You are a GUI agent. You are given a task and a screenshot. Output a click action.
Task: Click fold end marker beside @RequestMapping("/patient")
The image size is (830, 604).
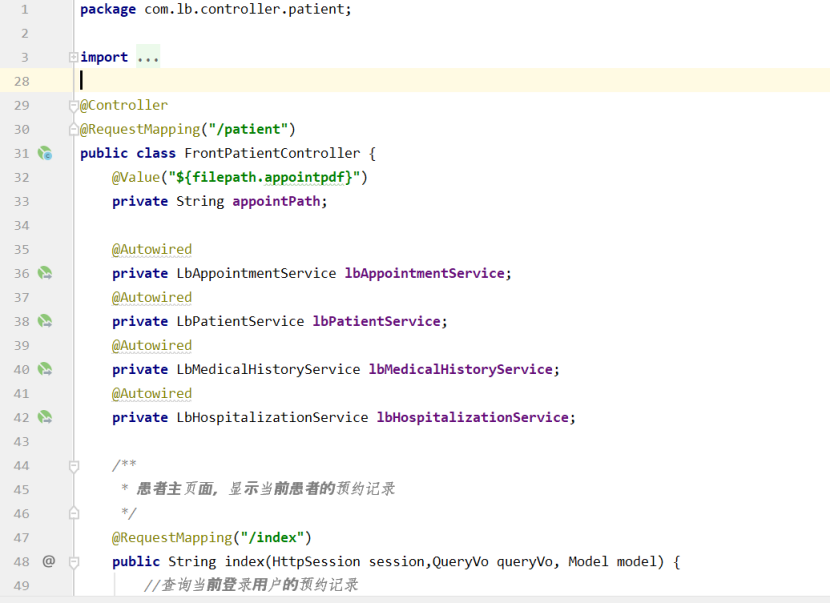pos(74,129)
